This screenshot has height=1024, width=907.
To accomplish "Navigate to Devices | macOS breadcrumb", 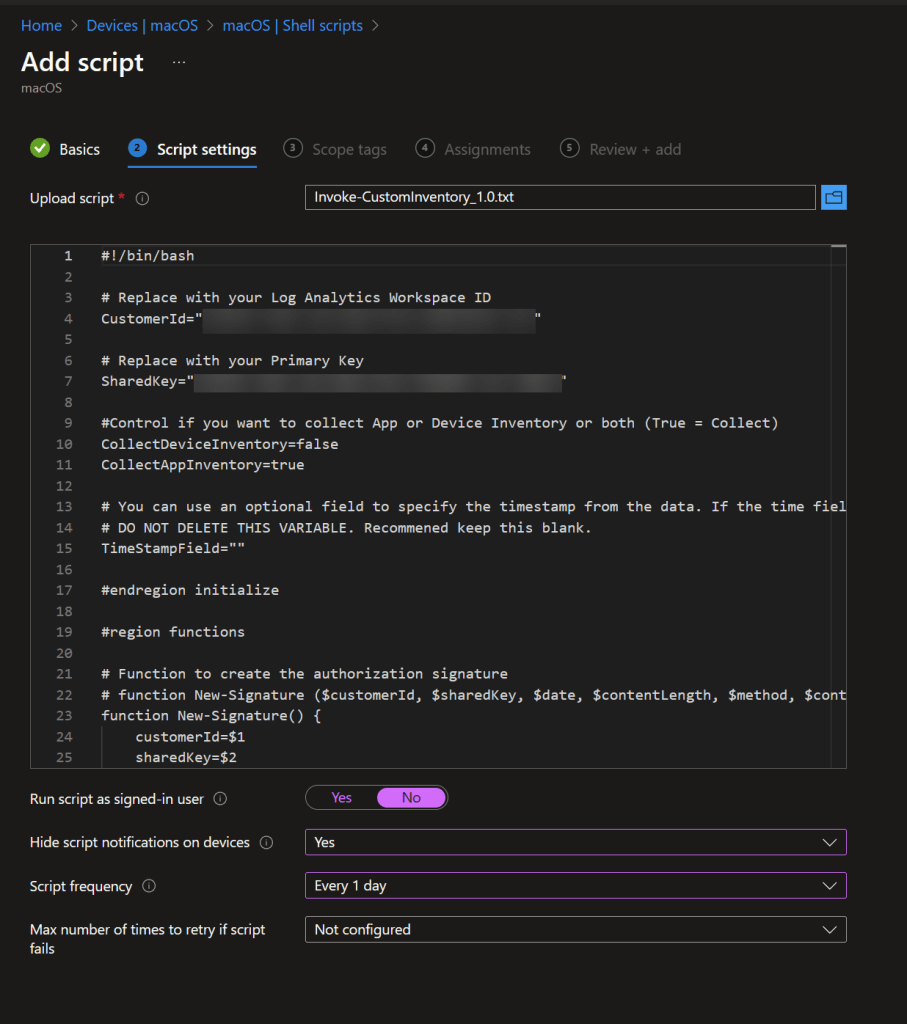I will (x=141, y=26).
